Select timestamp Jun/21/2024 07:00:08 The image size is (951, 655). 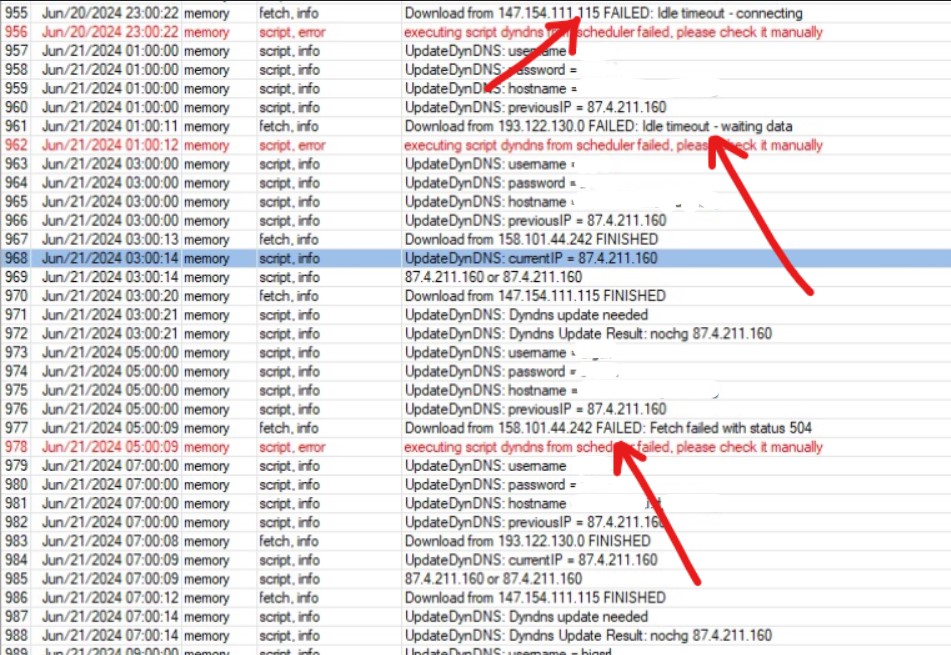click(110, 540)
